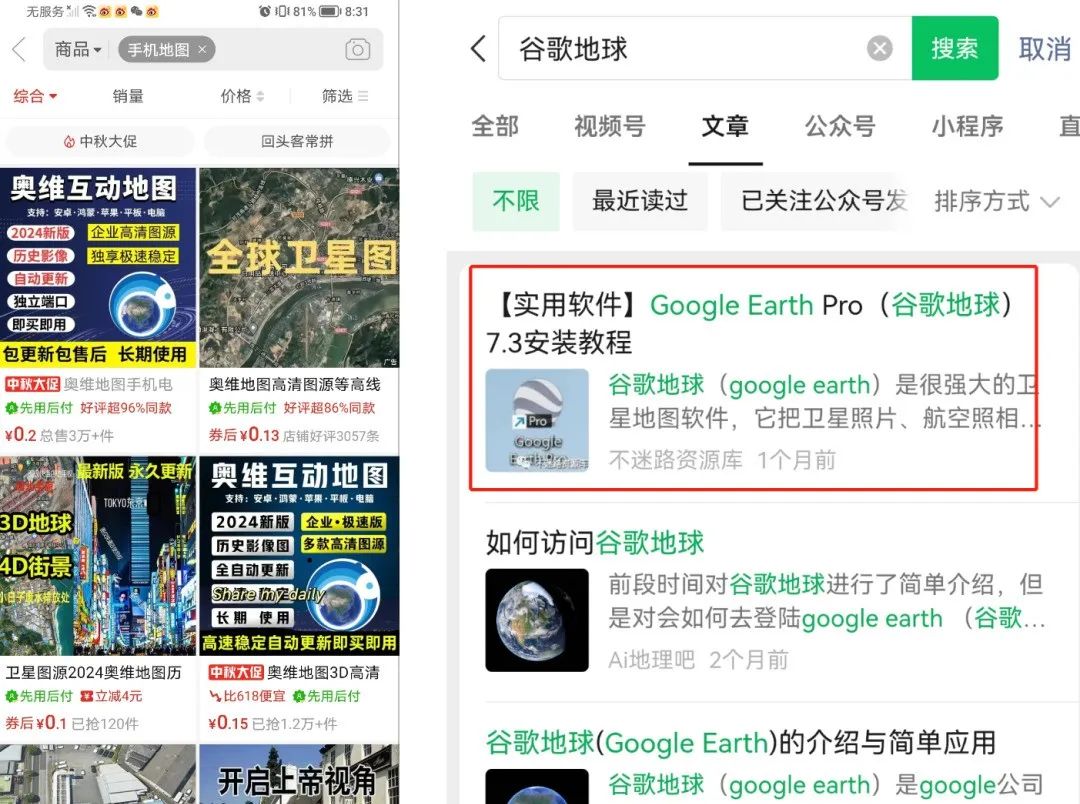Image resolution: width=1080 pixels, height=804 pixels.
Task: Clear the 谷歌地球 search text
Action: [x=879, y=49]
